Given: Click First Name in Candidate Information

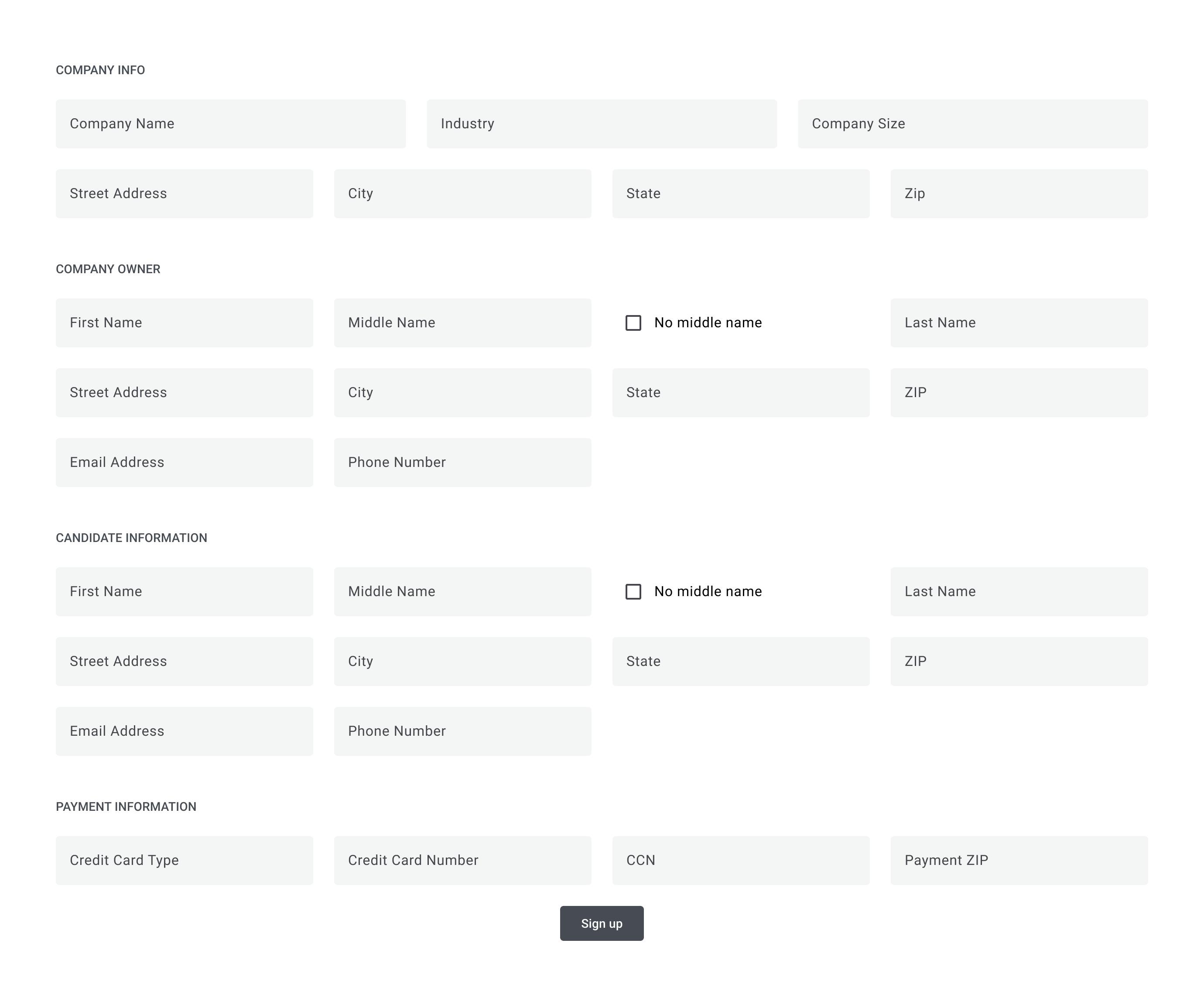Looking at the screenshot, I should coord(184,592).
